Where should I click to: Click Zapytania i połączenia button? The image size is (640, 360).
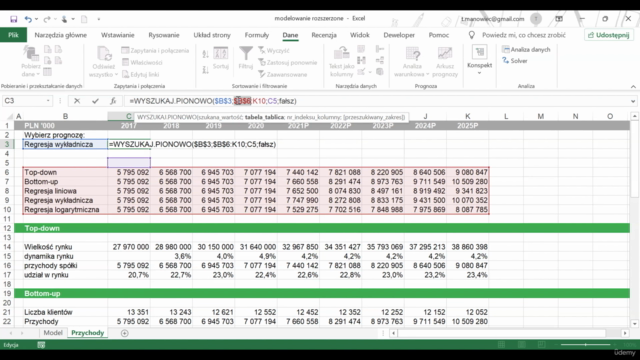(x=156, y=51)
